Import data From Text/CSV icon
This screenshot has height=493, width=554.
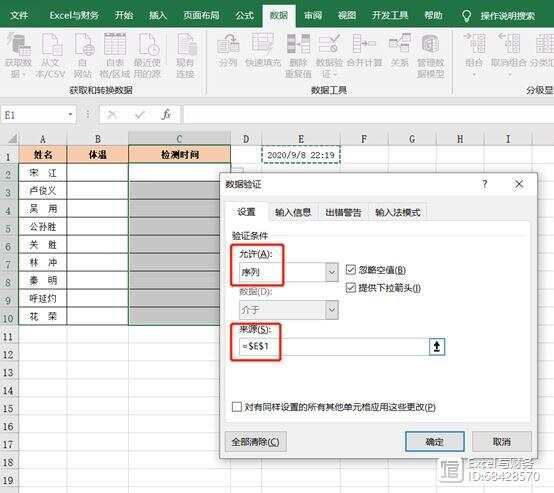pos(51,55)
